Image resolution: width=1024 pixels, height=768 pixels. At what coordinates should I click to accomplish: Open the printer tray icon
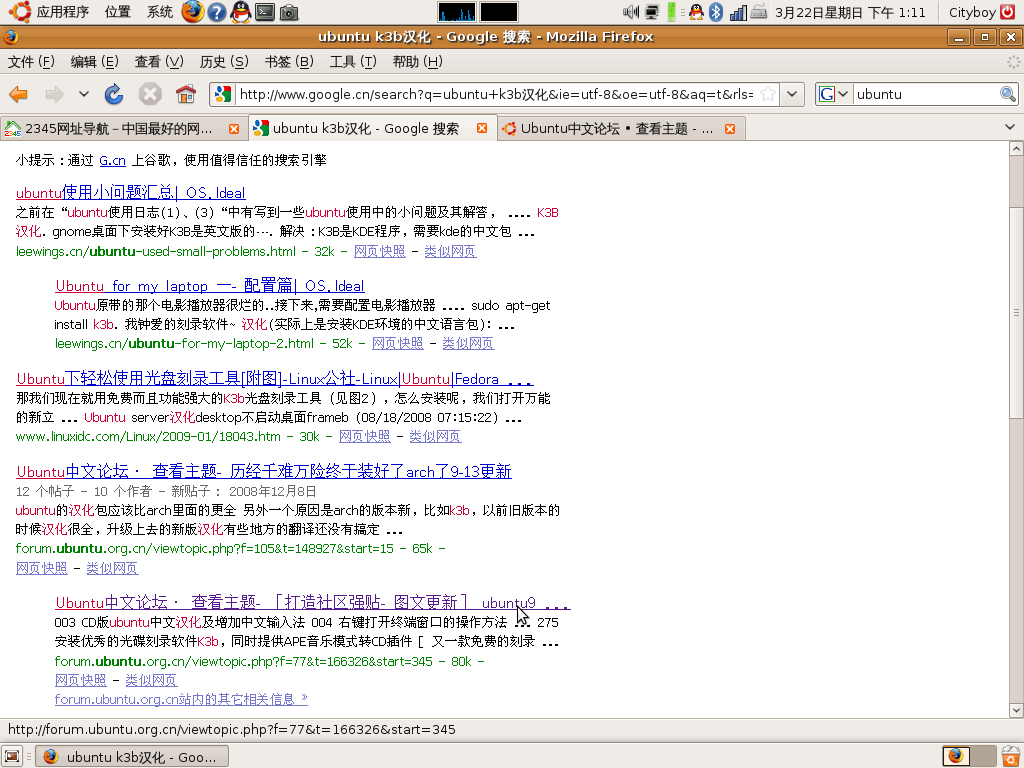758,12
